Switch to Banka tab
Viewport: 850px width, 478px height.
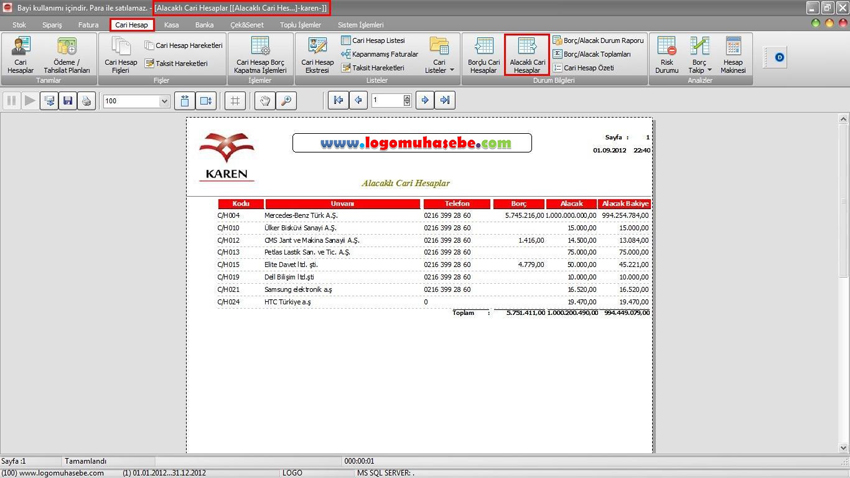click(204, 25)
